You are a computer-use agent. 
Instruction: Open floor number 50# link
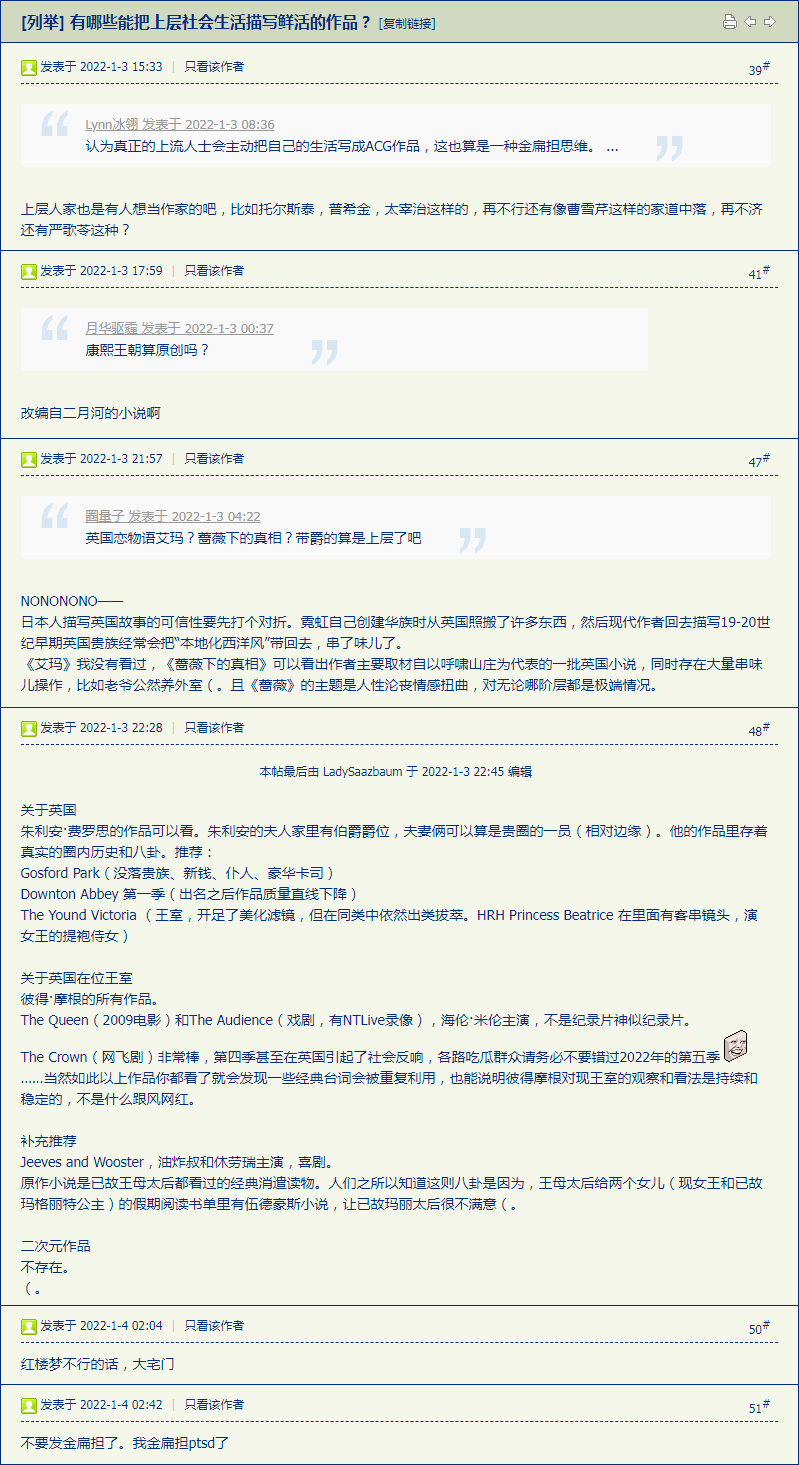[759, 1328]
